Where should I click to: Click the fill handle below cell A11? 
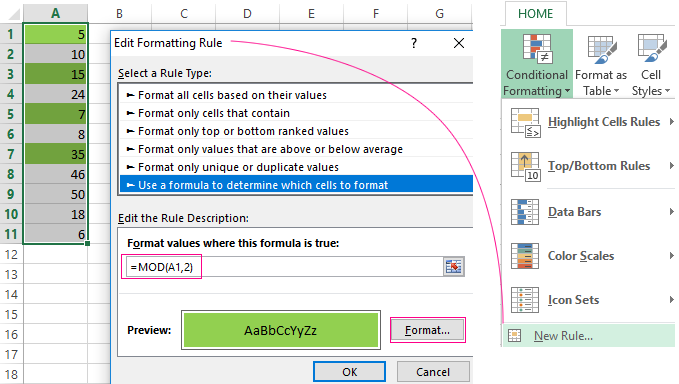(x=87, y=244)
